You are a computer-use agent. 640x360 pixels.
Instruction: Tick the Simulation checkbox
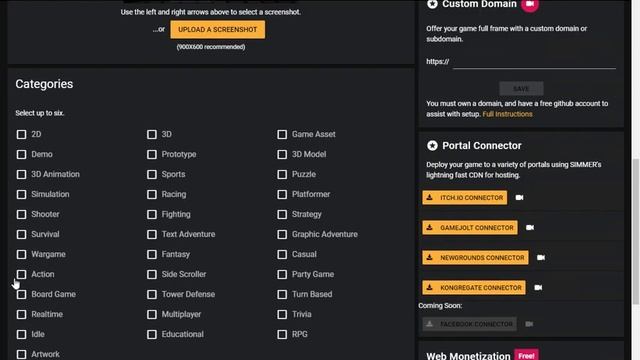[21, 194]
